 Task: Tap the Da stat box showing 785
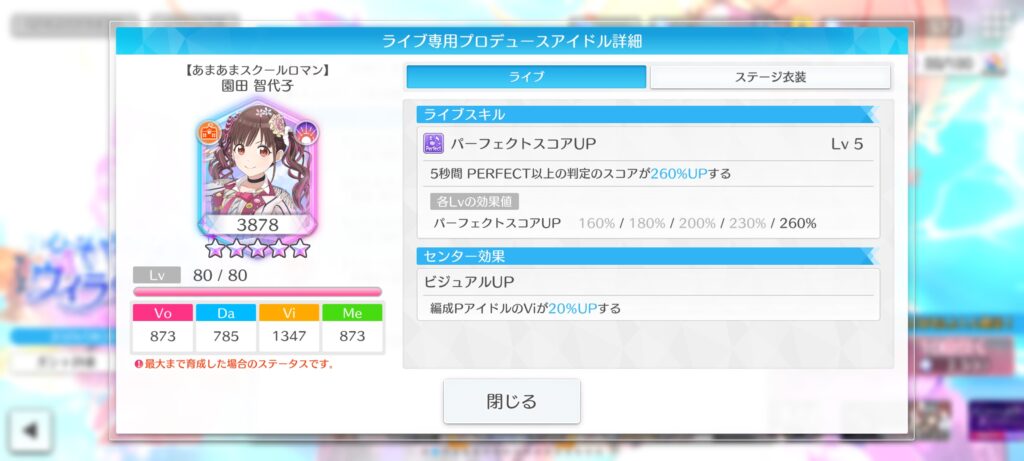226,328
